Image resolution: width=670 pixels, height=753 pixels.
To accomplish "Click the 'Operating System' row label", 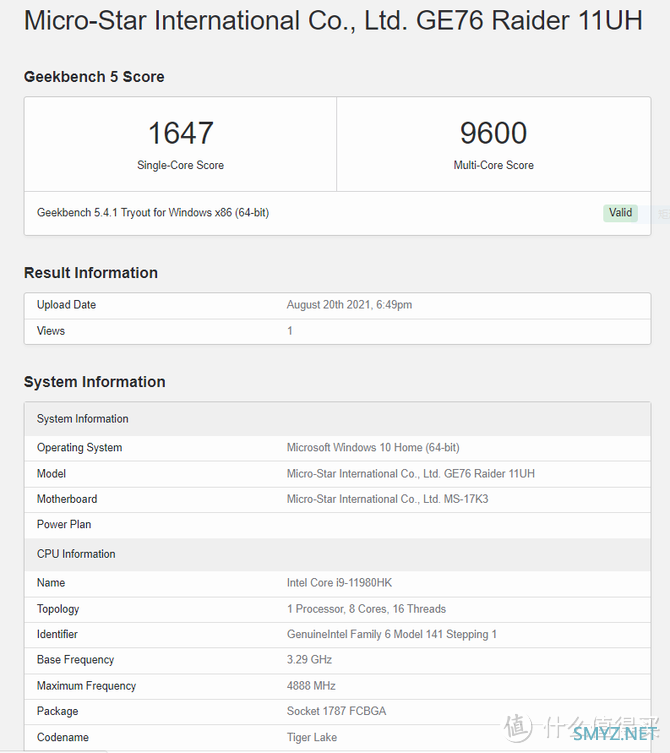I will [79, 448].
